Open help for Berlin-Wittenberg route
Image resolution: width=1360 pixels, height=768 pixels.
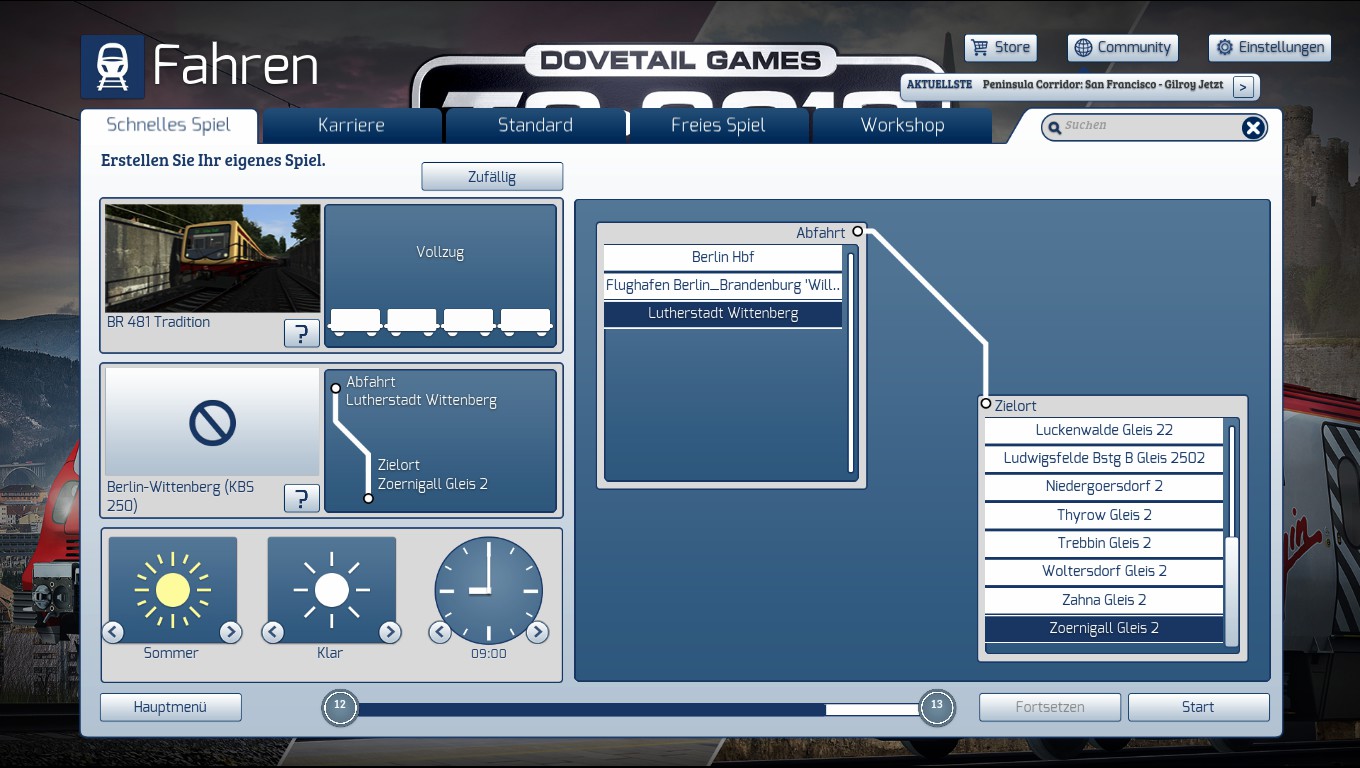tap(302, 498)
